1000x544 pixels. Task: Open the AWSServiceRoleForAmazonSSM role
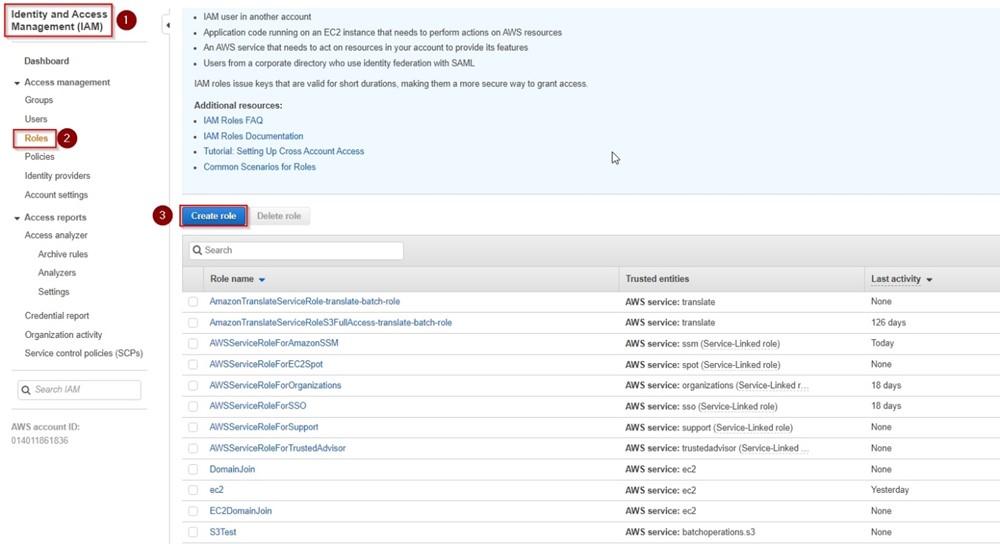[274, 343]
